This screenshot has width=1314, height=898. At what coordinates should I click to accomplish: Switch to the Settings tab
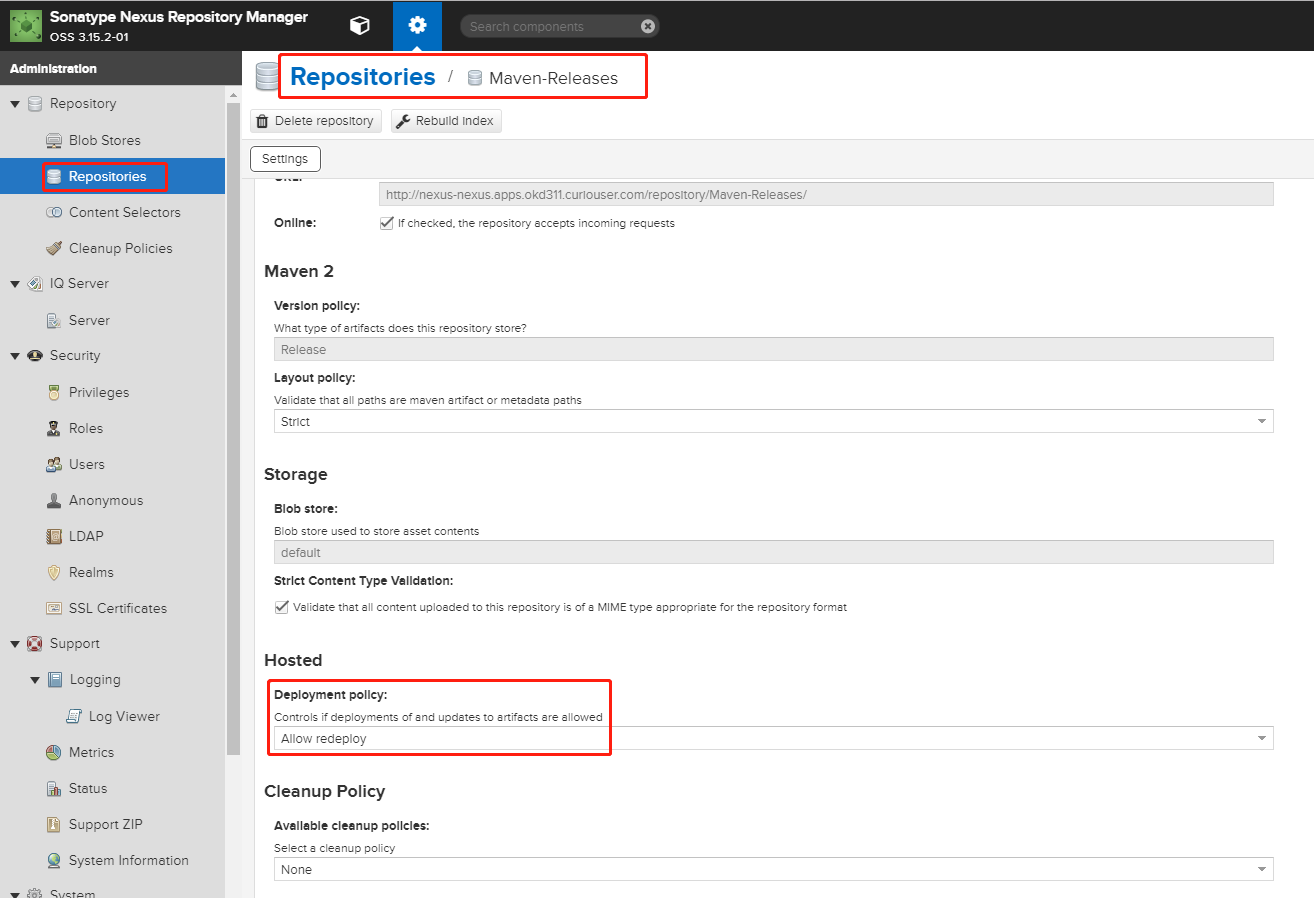pos(285,158)
